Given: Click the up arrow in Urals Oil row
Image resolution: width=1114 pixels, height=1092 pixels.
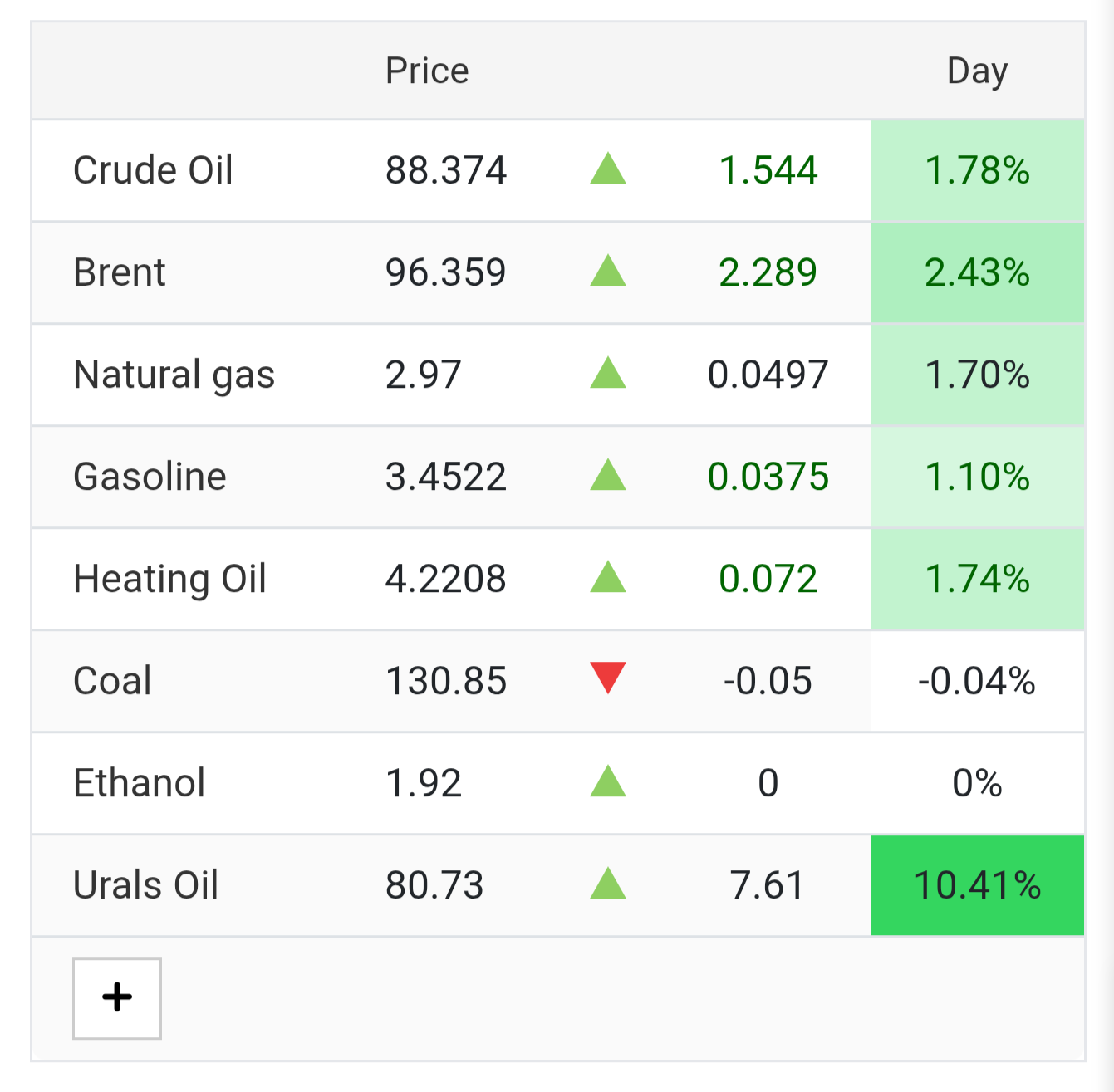Looking at the screenshot, I should tap(608, 884).
